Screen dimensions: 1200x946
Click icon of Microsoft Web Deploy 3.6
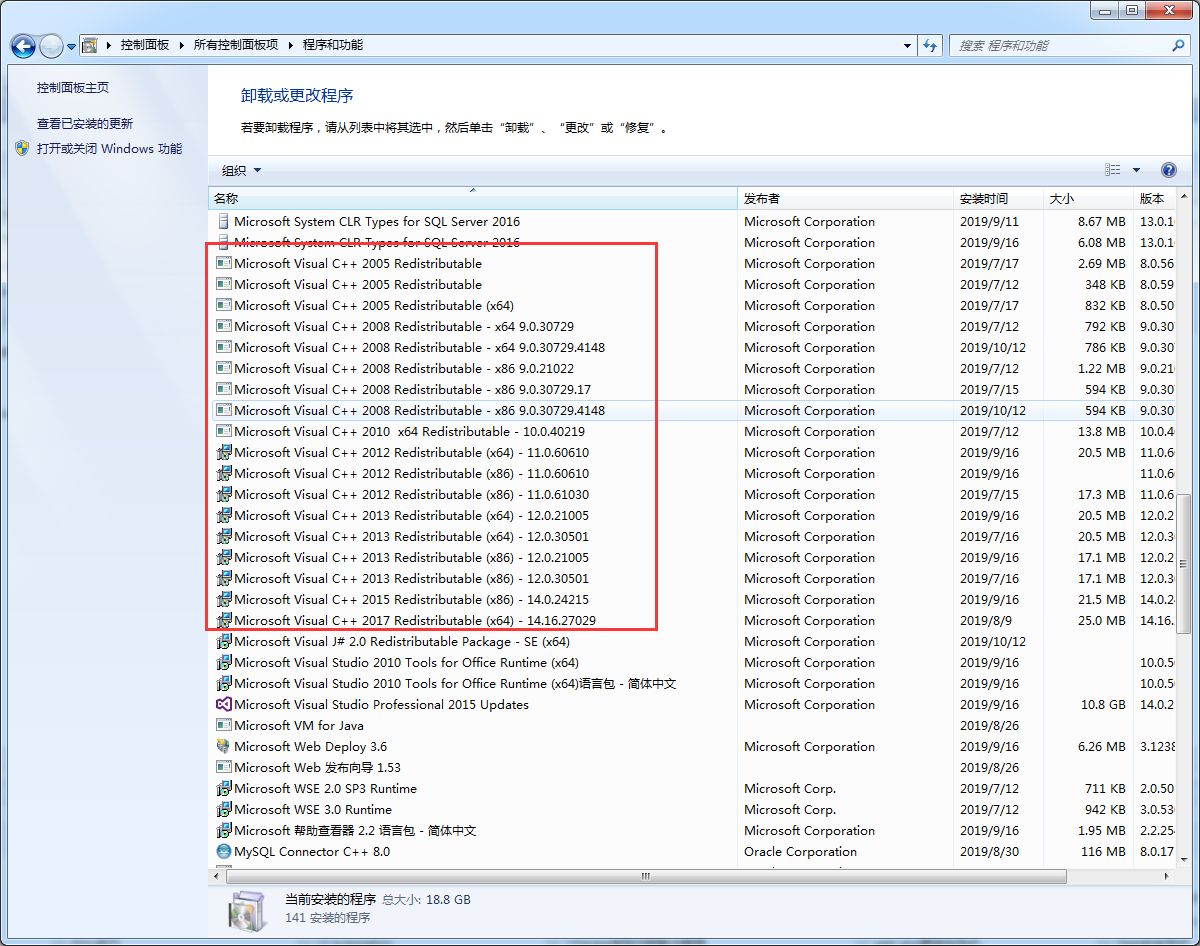224,747
